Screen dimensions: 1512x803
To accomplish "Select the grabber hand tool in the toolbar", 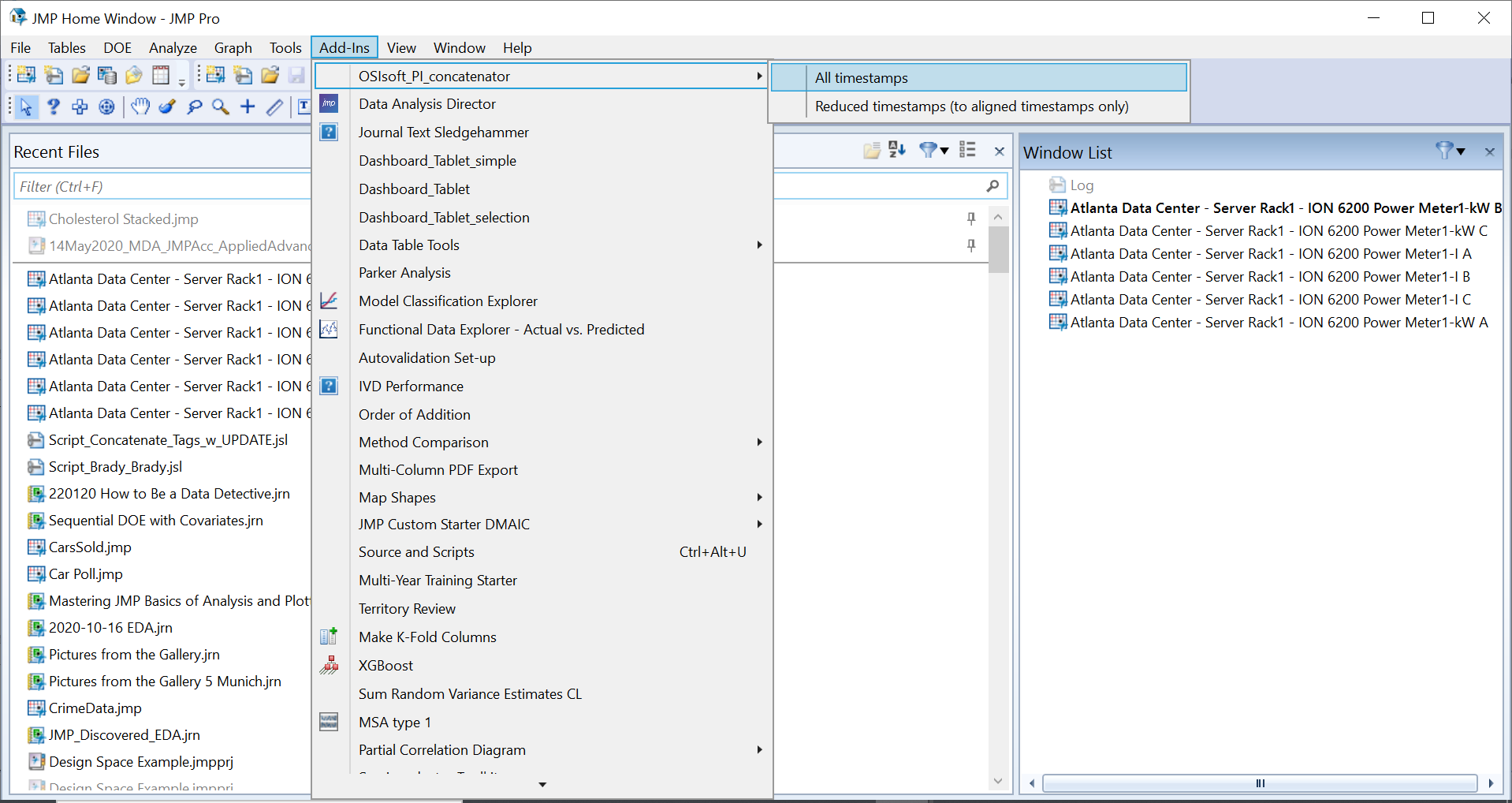I will (140, 106).
